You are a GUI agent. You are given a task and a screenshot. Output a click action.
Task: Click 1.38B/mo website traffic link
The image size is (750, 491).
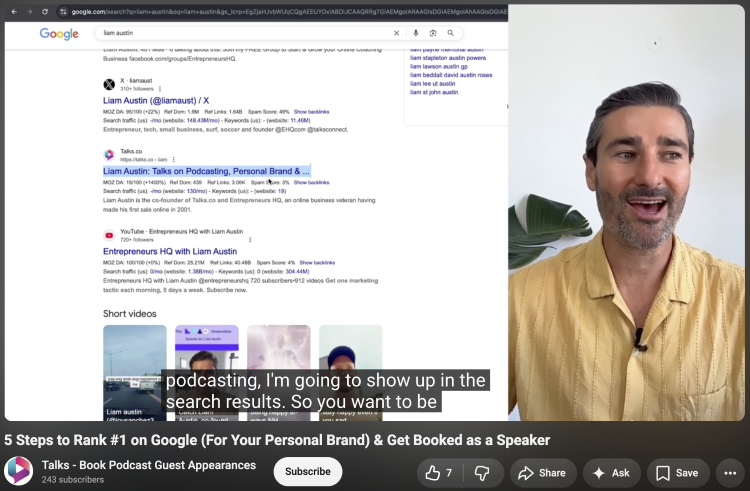tap(201, 272)
